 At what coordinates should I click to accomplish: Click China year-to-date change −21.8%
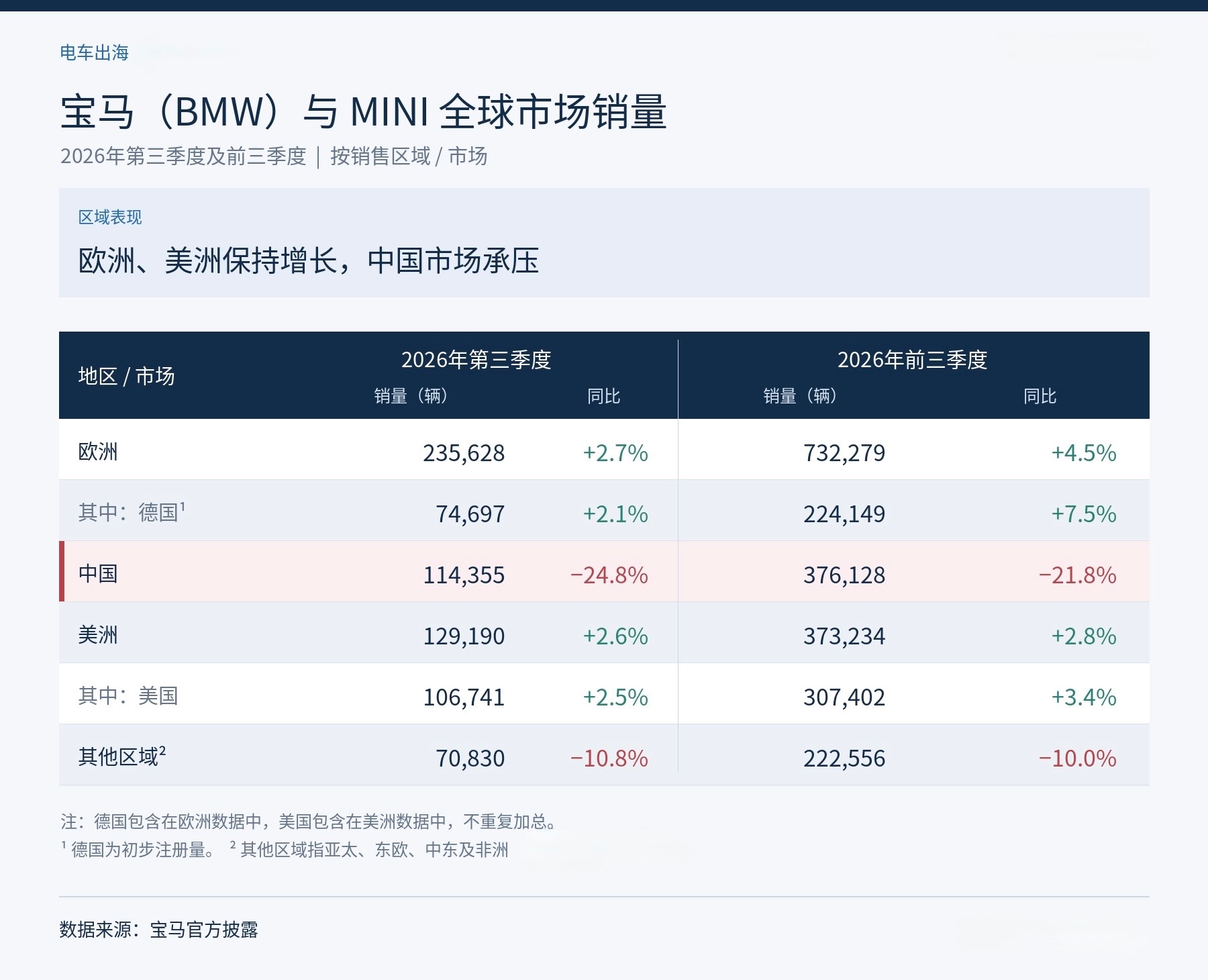pyautogui.click(x=1078, y=575)
